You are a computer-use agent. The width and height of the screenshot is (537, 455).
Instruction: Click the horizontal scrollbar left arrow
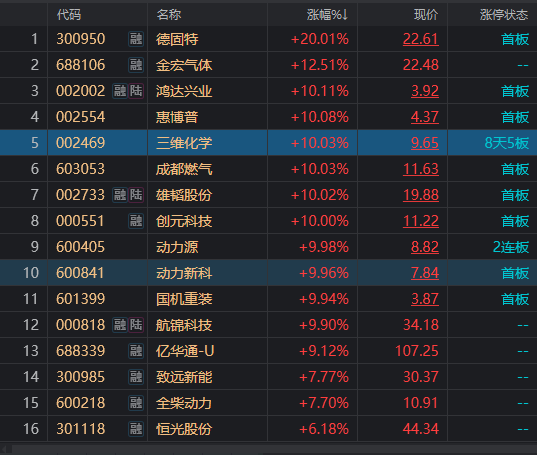click(5, 449)
